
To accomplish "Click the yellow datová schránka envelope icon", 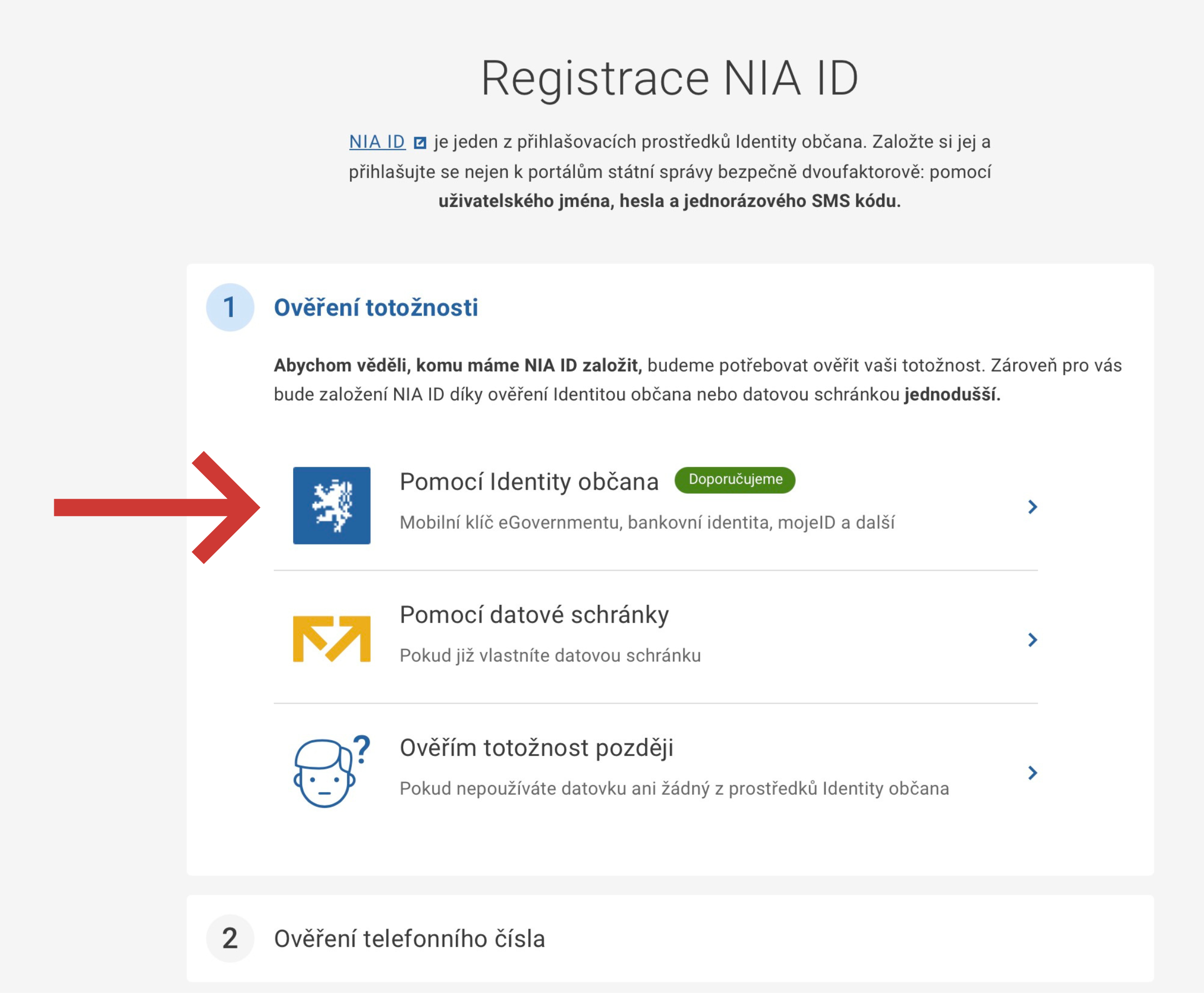I will (x=332, y=639).
